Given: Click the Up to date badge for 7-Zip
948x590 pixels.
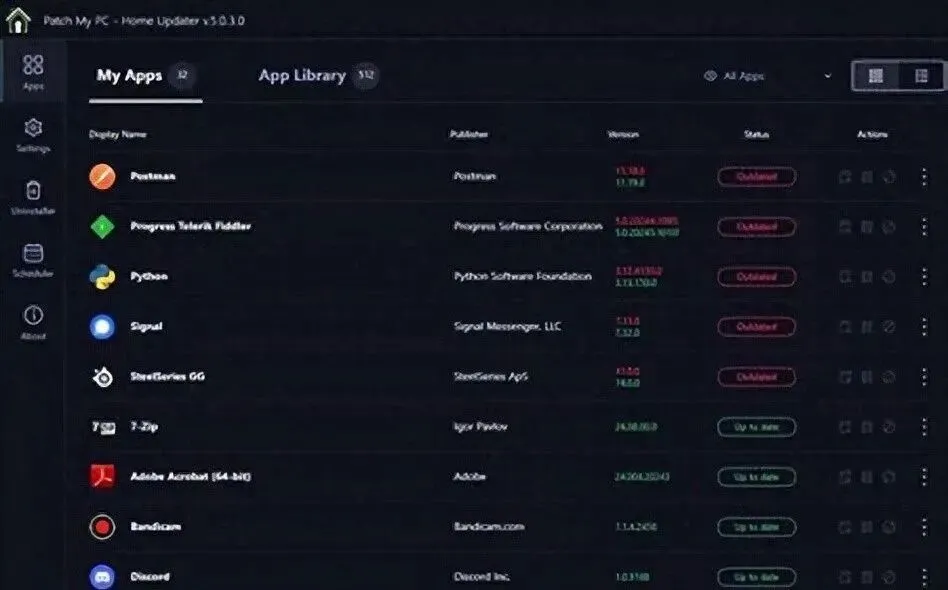Looking at the screenshot, I should (756, 427).
